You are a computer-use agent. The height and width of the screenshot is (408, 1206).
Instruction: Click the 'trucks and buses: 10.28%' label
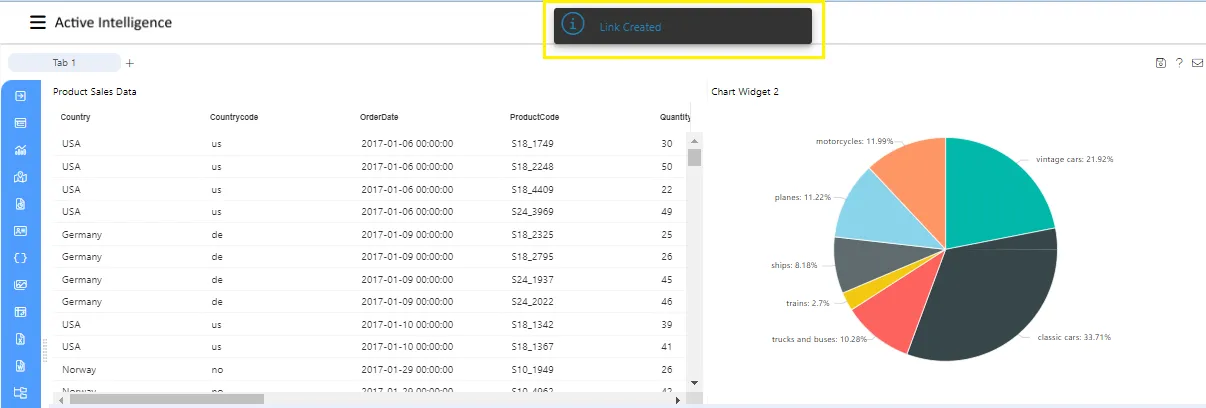(x=817, y=340)
